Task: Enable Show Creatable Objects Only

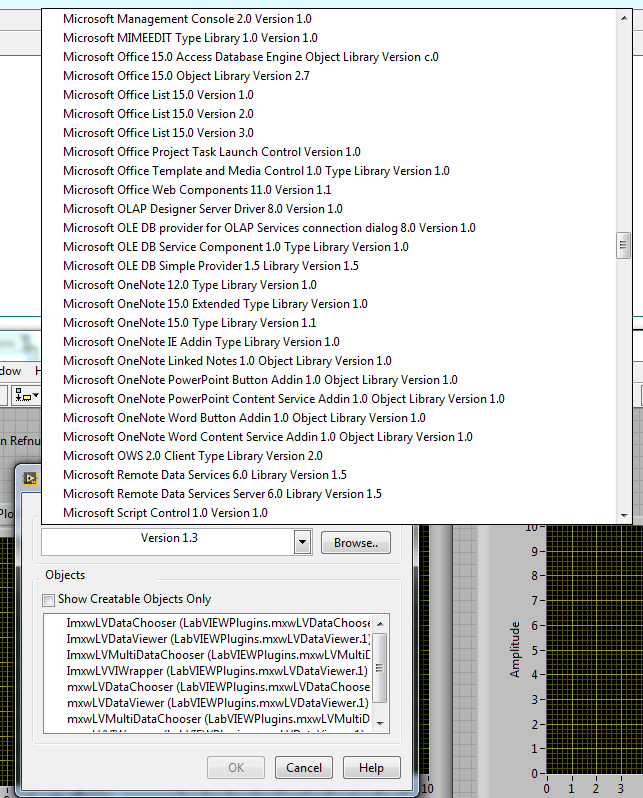Action: point(49,600)
